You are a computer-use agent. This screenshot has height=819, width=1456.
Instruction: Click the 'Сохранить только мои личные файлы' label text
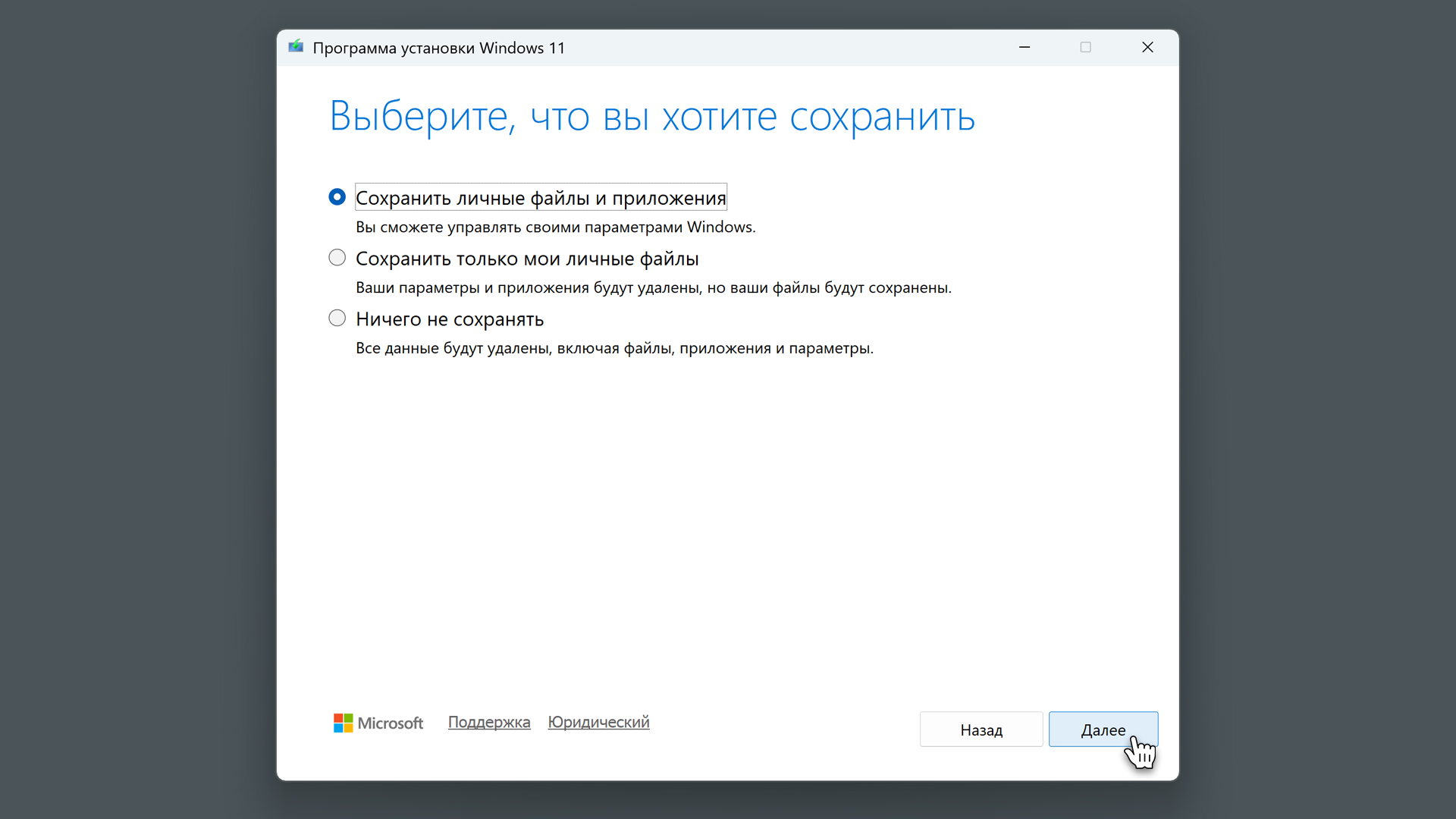[x=527, y=259]
